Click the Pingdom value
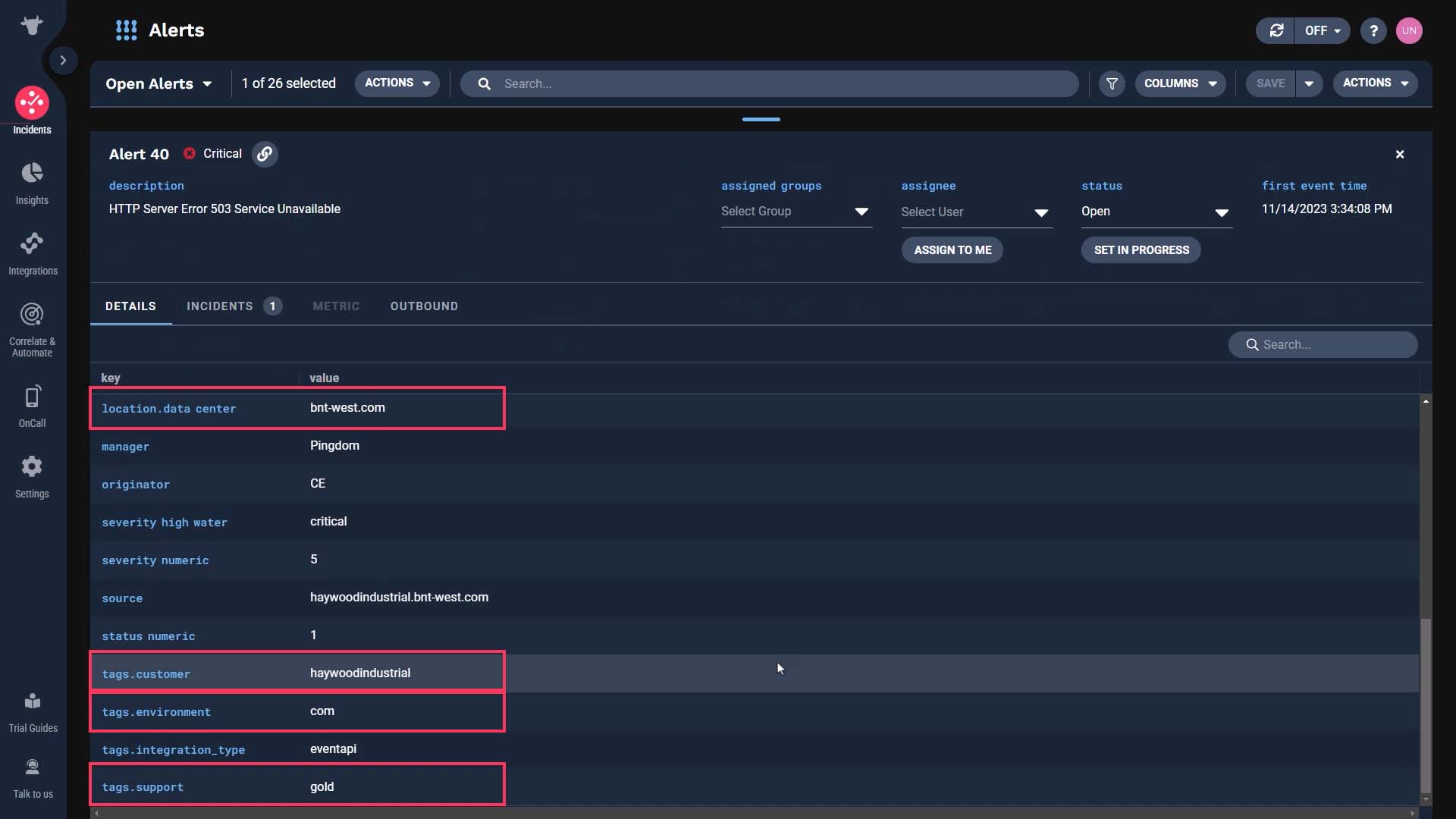 point(334,446)
